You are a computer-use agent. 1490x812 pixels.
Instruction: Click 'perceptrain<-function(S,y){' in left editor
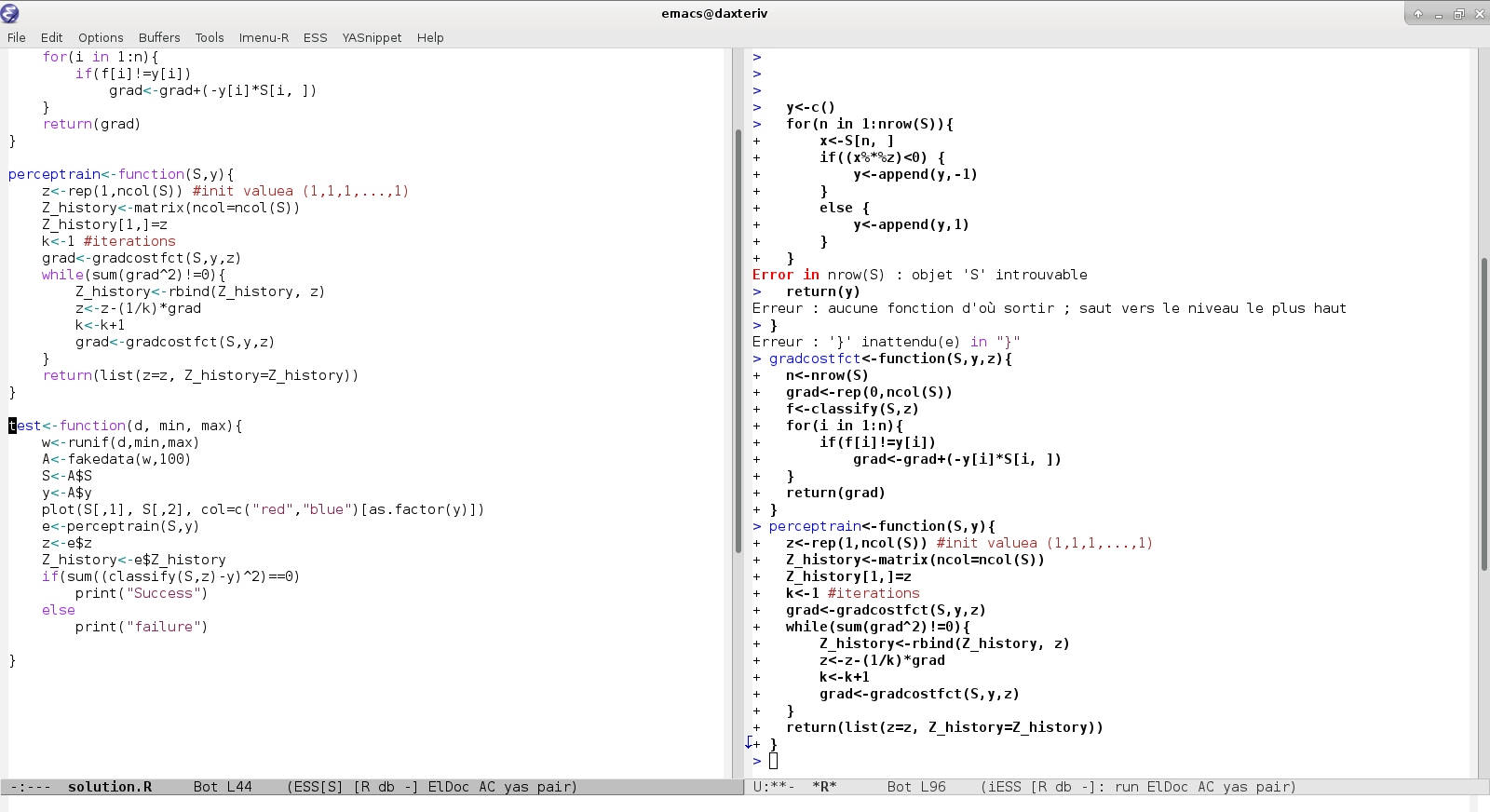point(121,174)
